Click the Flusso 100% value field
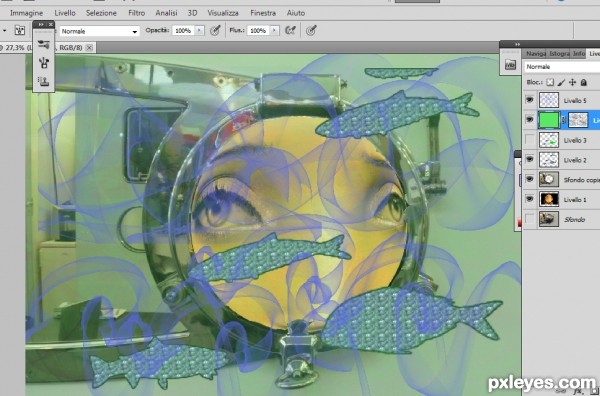 click(258, 31)
